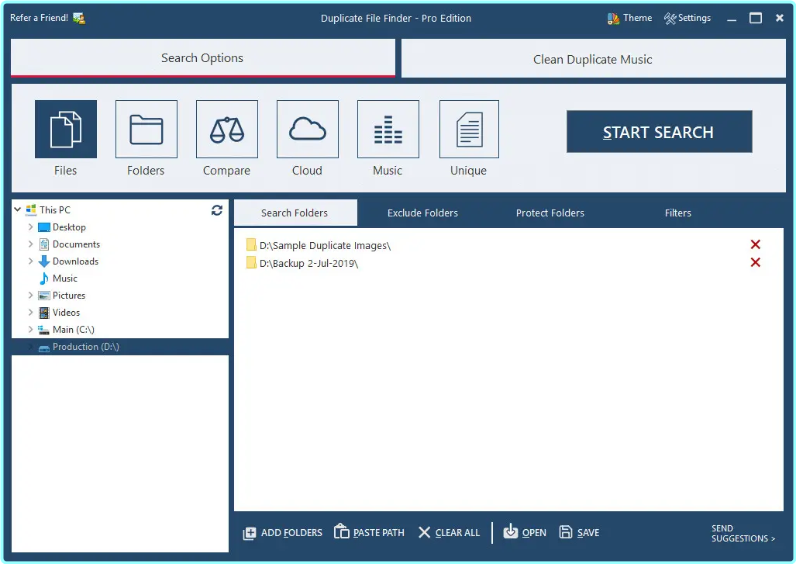796x564 pixels.
Task: Remove D:\Backup 2-Jul-2019\ with red X
Action: pyautogui.click(x=755, y=262)
